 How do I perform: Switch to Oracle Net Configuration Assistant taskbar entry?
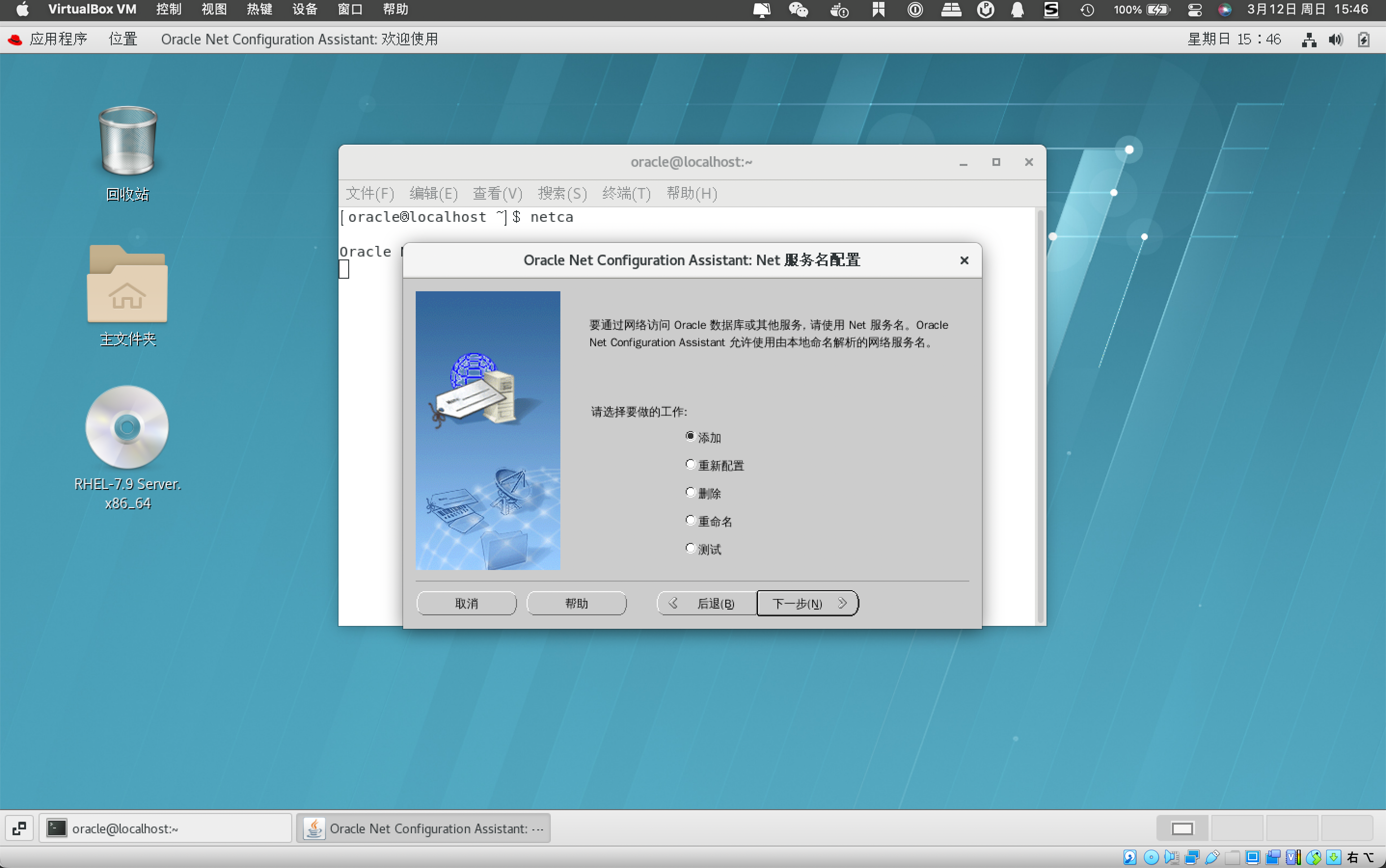pos(423,828)
